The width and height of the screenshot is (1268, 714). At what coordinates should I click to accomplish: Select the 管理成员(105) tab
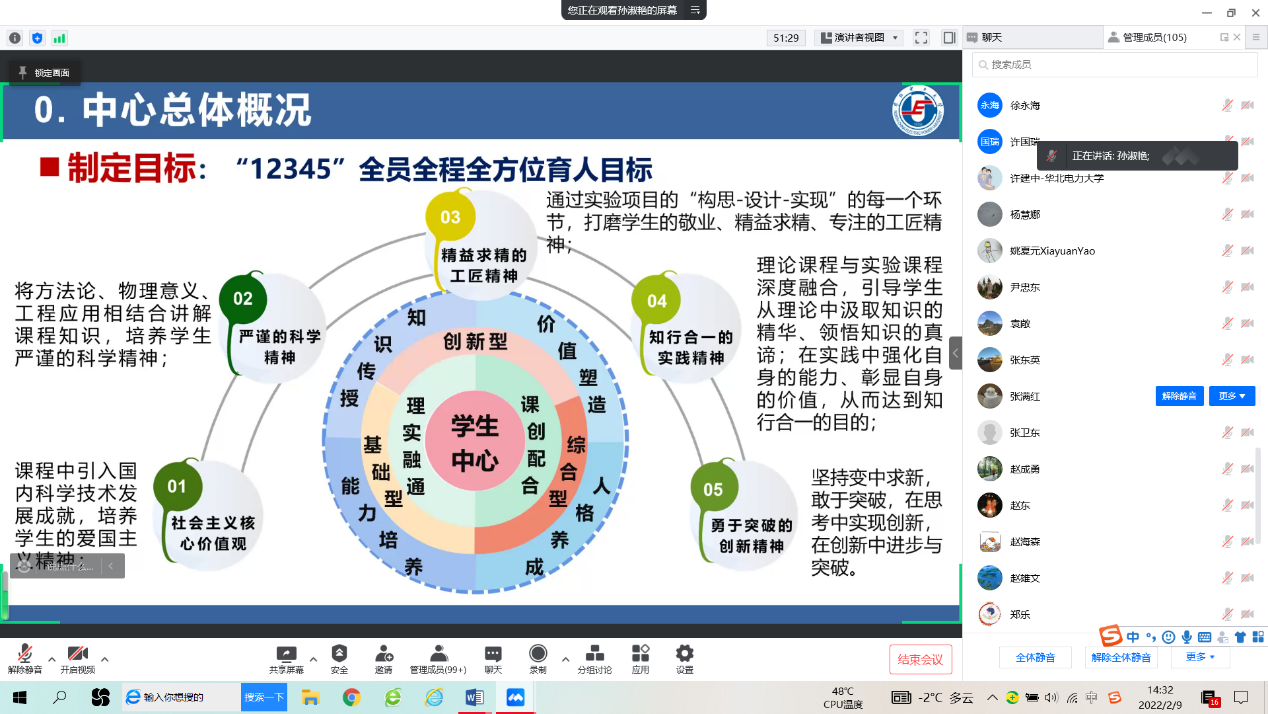pyautogui.click(x=1150, y=37)
